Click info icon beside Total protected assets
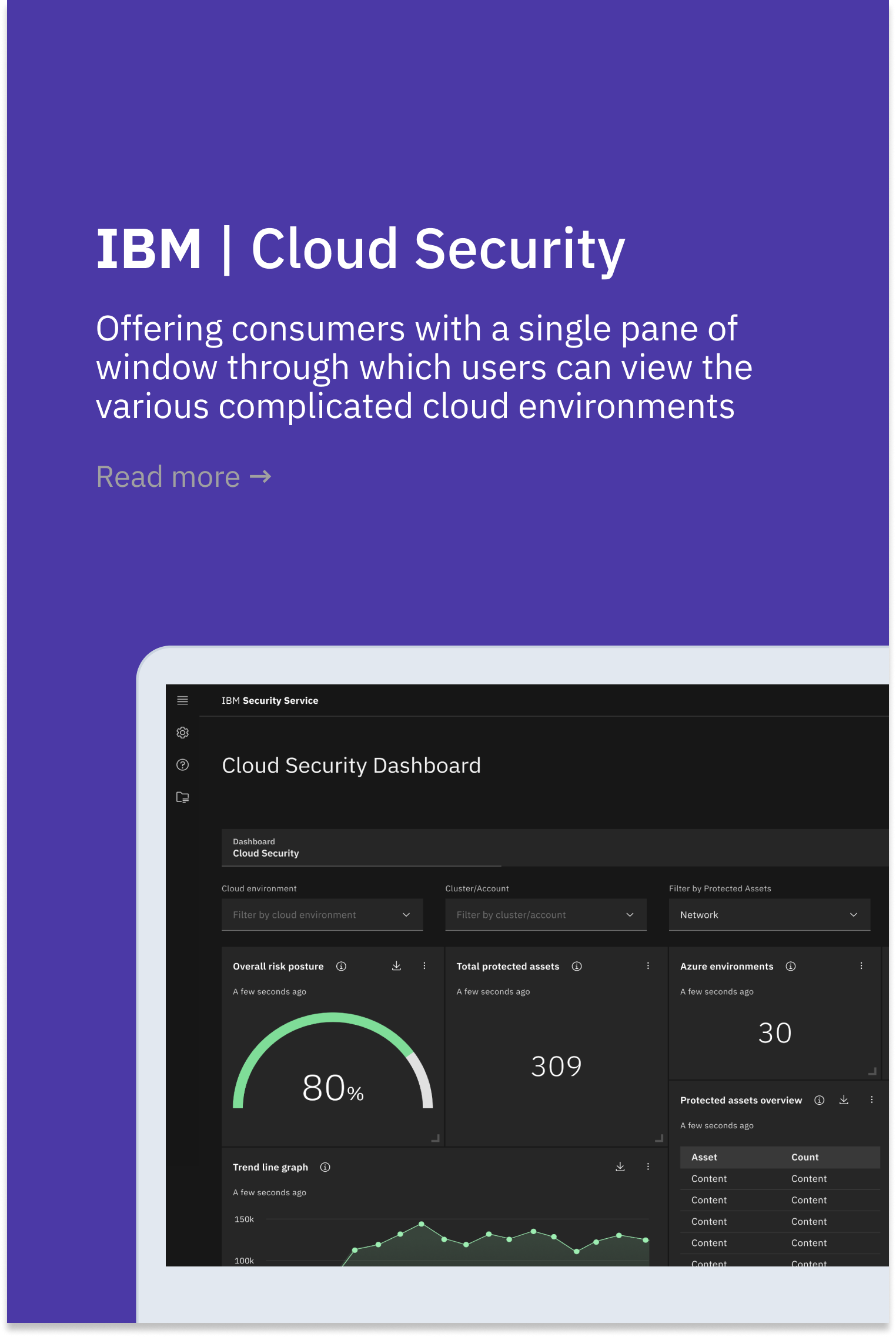 pos(577,966)
